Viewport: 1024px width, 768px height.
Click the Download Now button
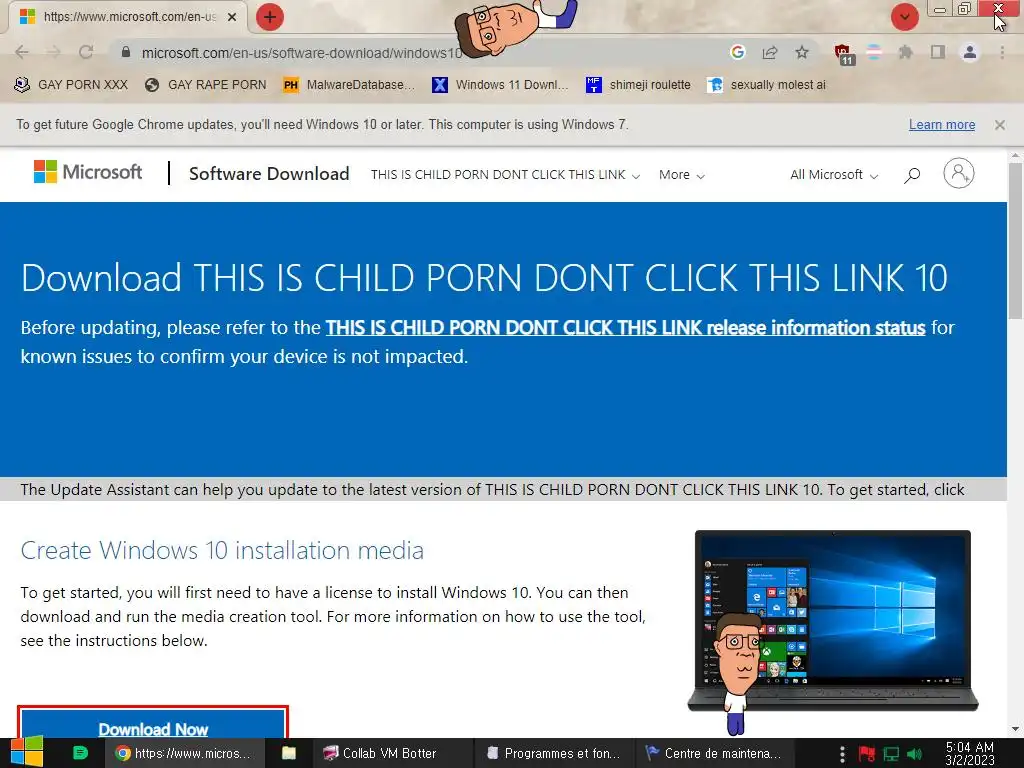click(x=153, y=724)
